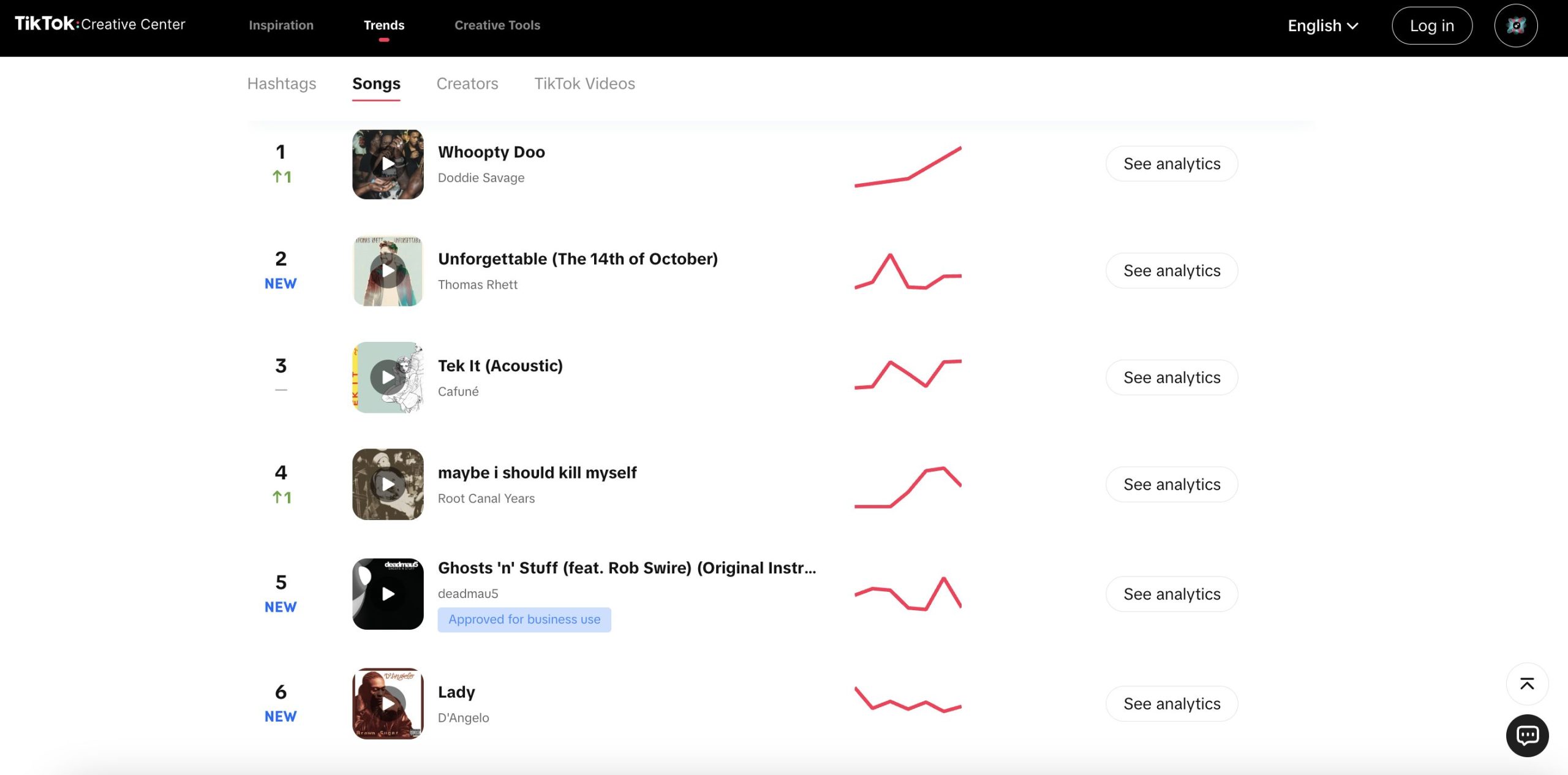Click the Tek It (Acoustic) trend chart
The height and width of the screenshot is (775, 1568).
click(908, 374)
